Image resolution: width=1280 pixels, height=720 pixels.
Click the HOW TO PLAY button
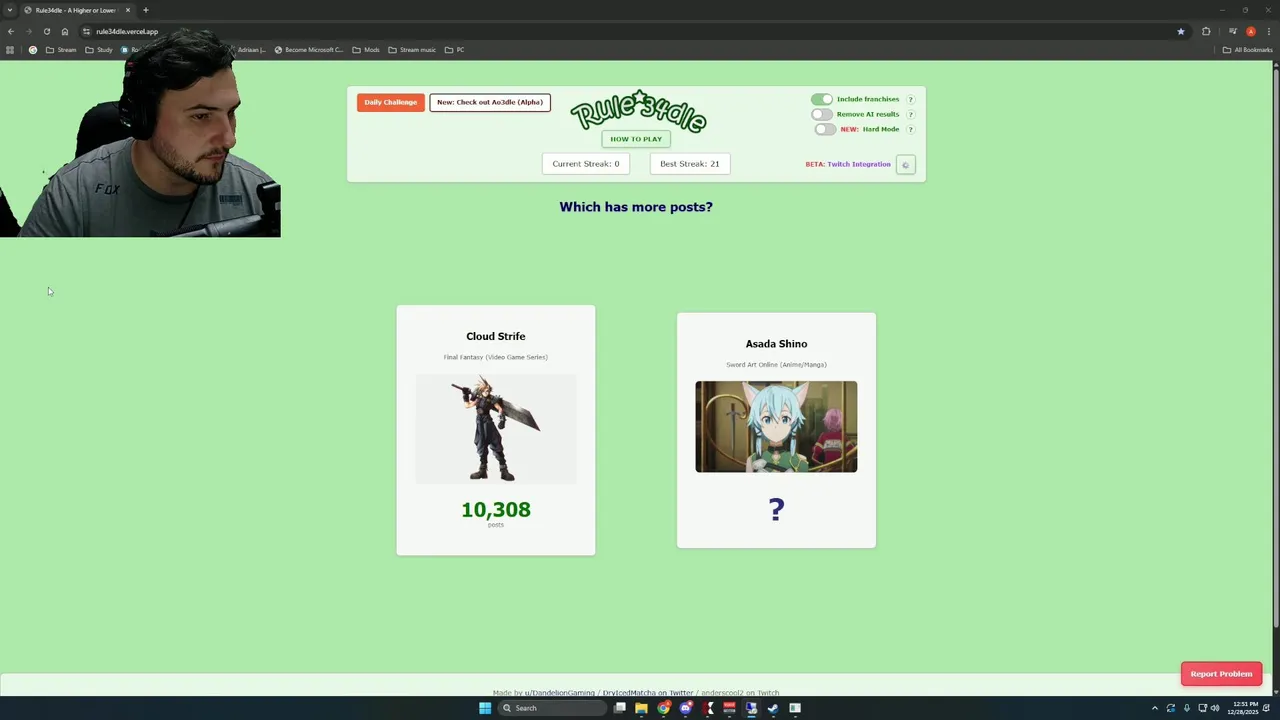click(636, 139)
